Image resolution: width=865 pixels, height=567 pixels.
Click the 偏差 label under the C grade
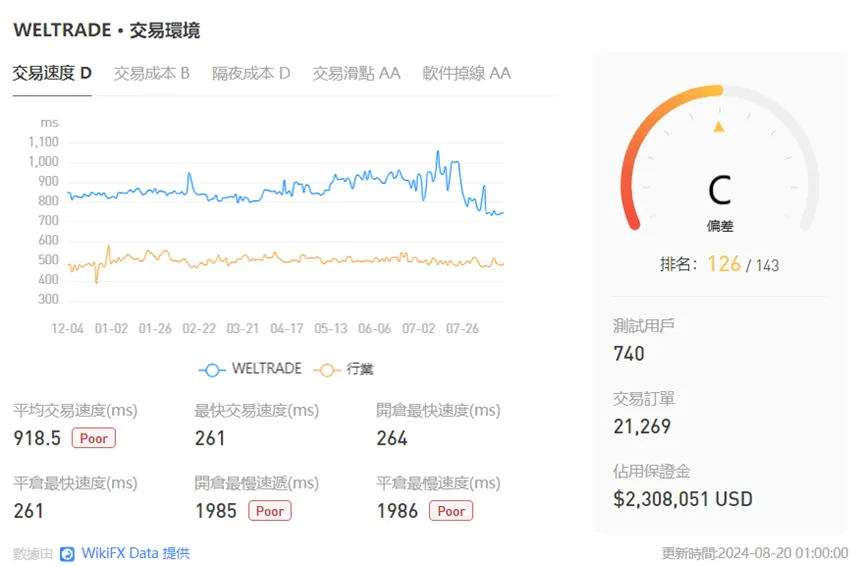(x=720, y=226)
